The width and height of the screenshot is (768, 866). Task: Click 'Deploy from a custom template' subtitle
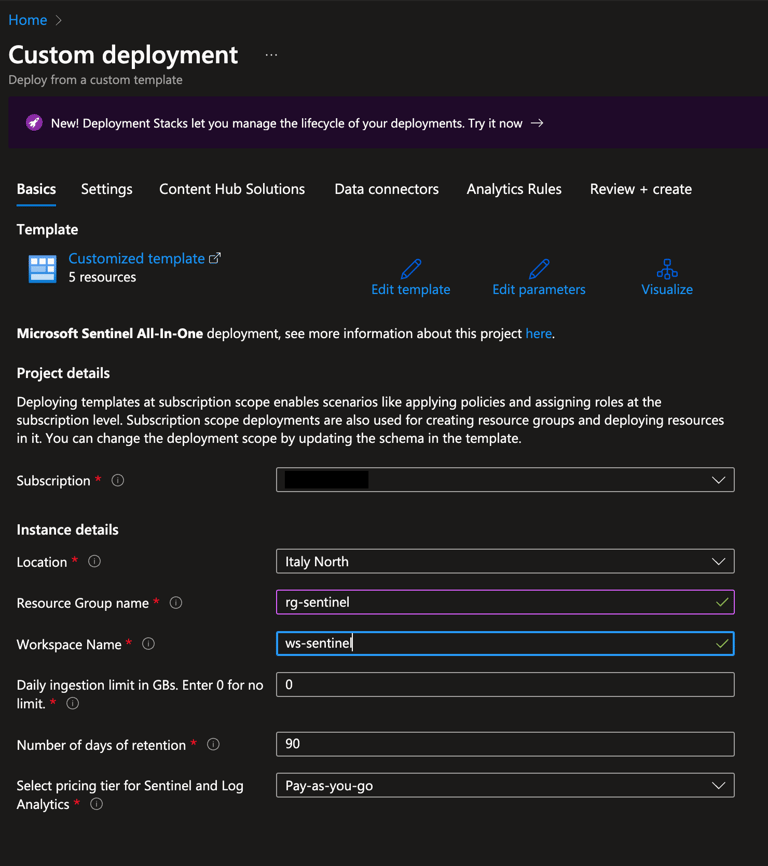(96, 80)
